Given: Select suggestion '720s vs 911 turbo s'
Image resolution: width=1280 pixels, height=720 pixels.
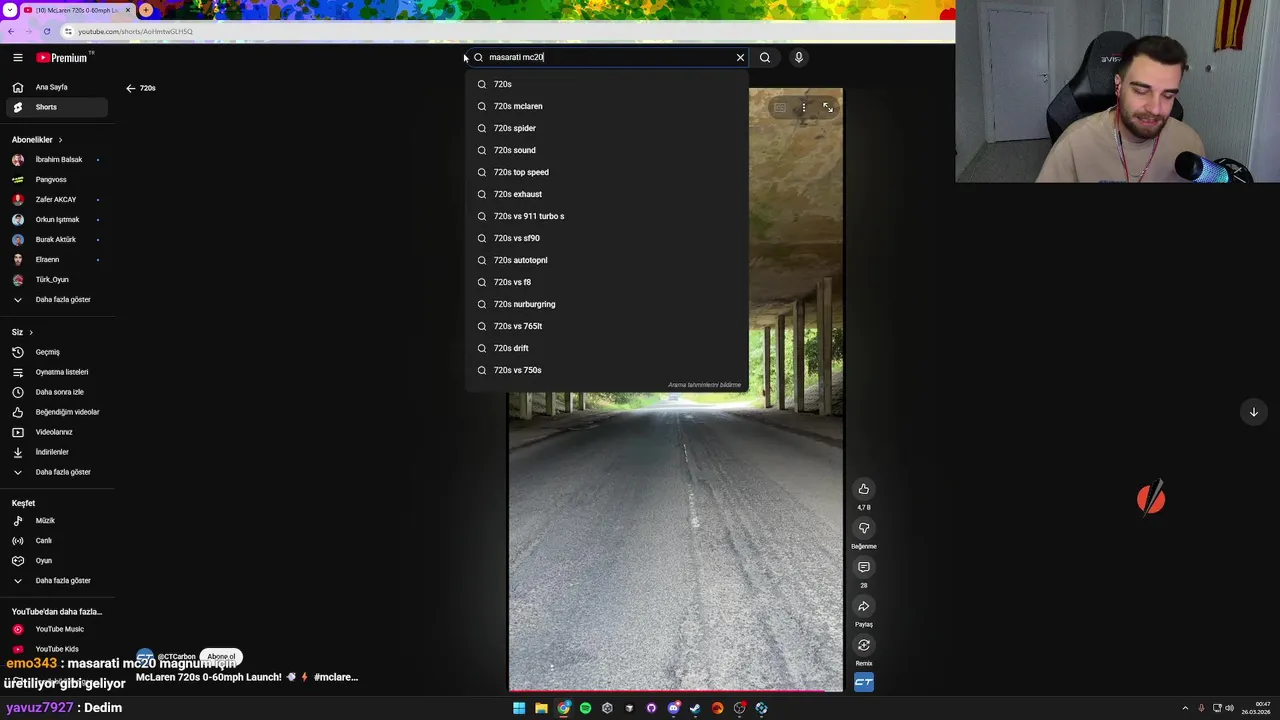Looking at the screenshot, I should 607,216.
